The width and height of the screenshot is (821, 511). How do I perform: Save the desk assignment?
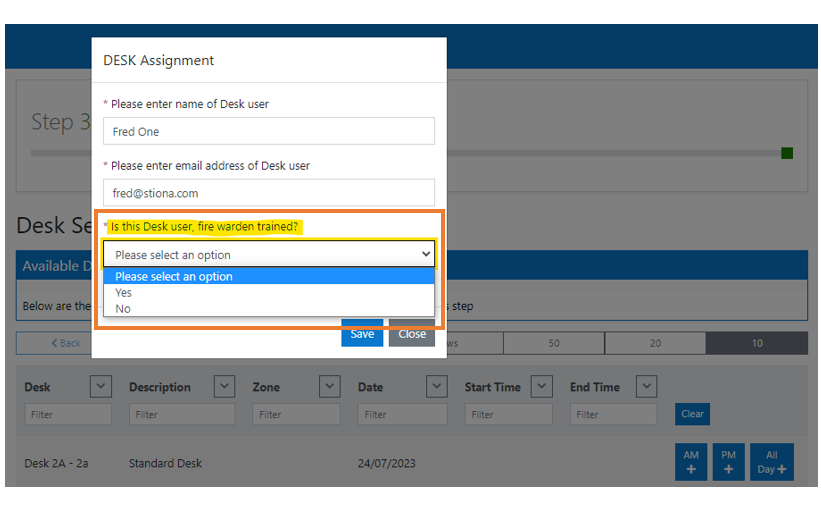tap(362, 334)
